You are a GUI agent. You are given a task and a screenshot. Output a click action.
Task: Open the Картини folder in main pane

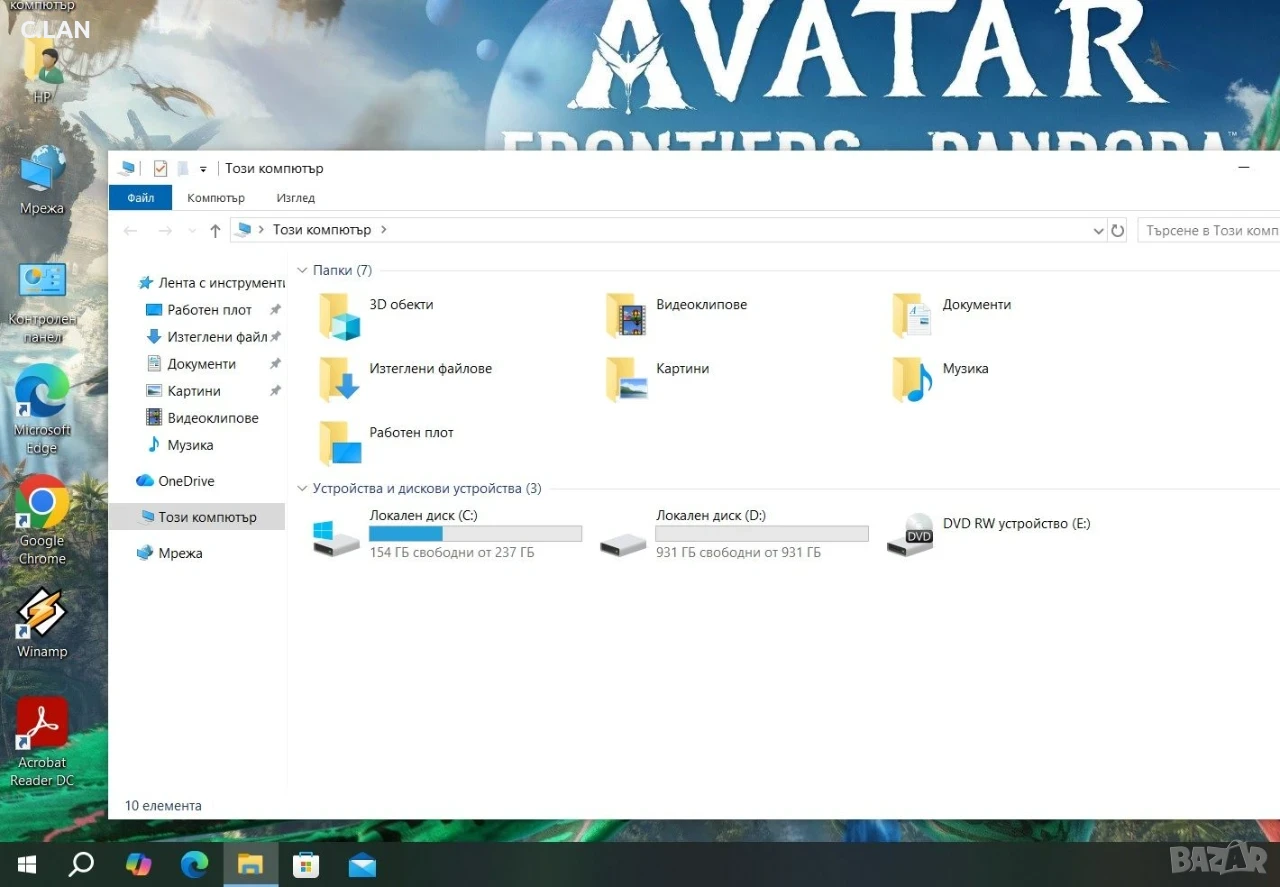(658, 379)
